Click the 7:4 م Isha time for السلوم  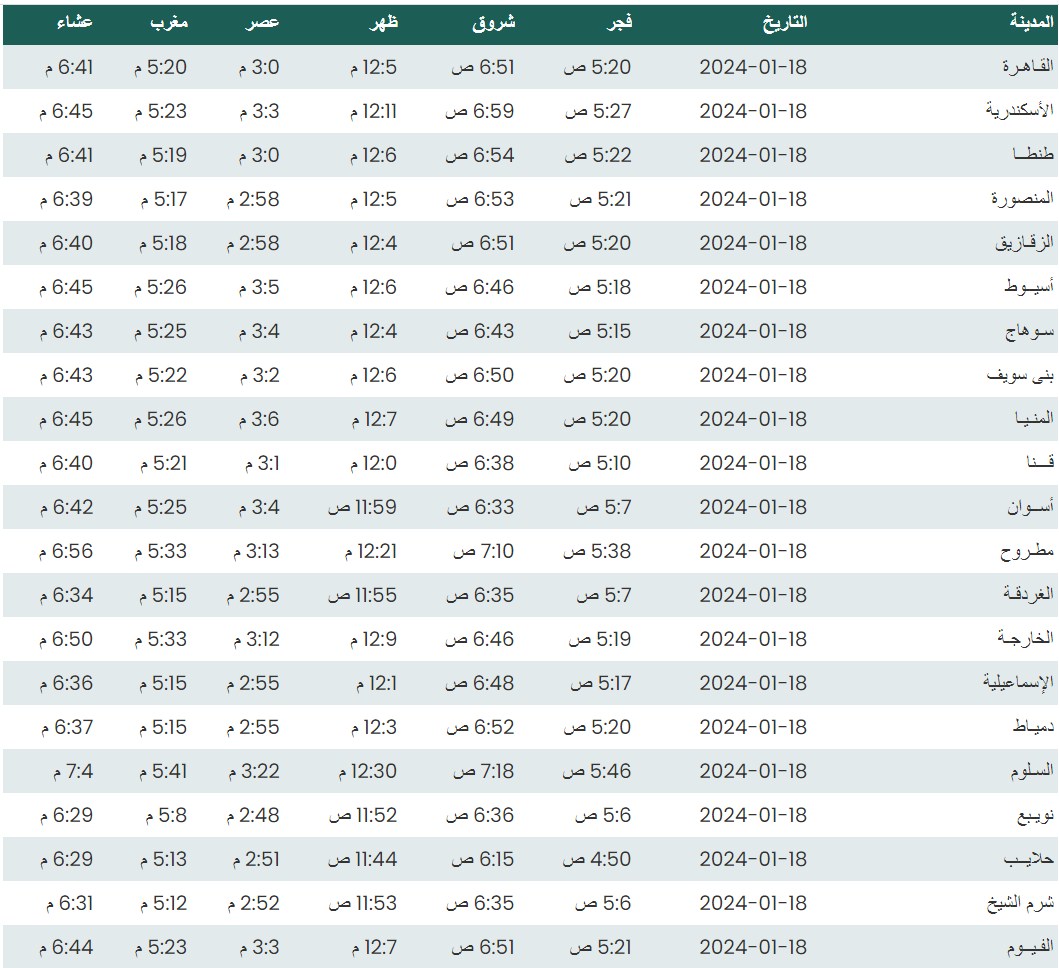click(69, 771)
